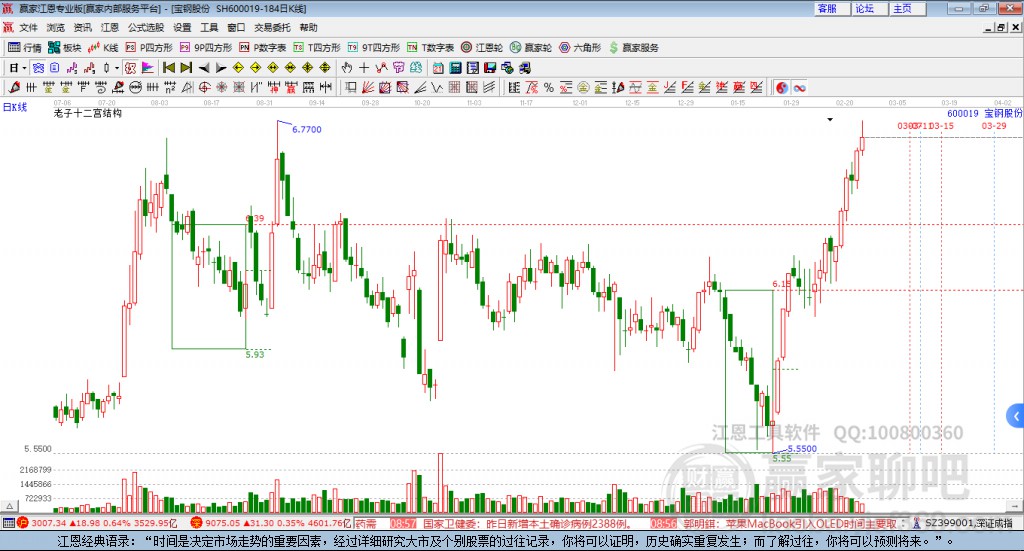
Task: Toggle the magenta flag indicator button
Action: [x=148, y=68]
